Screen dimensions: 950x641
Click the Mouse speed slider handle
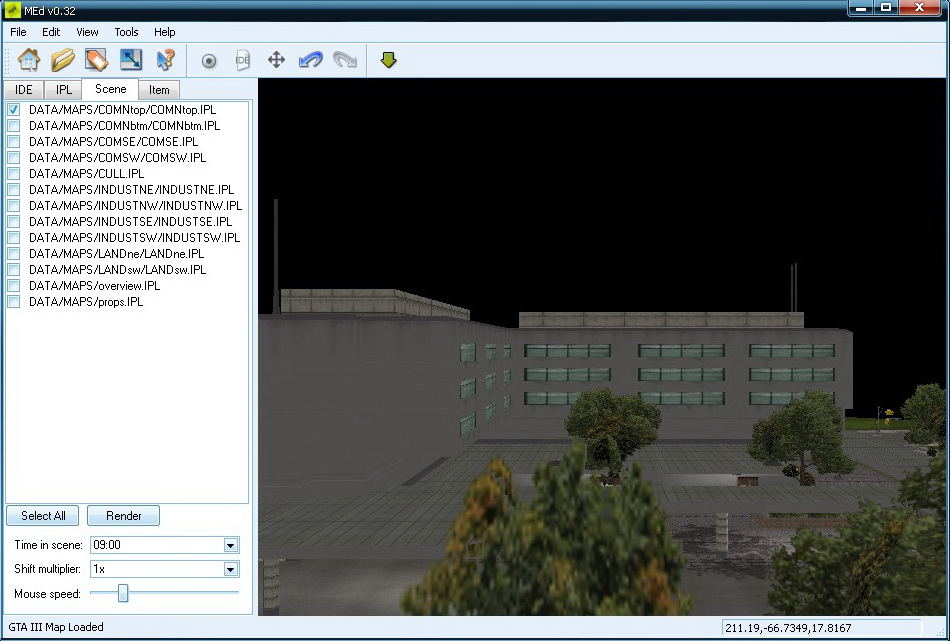[123, 594]
